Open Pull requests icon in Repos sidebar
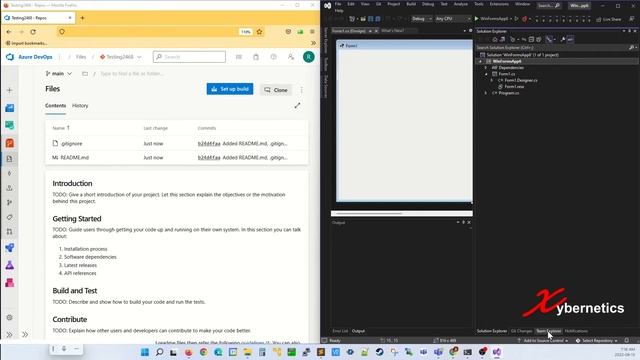Screen dimensions: 640x360 tap(10, 231)
